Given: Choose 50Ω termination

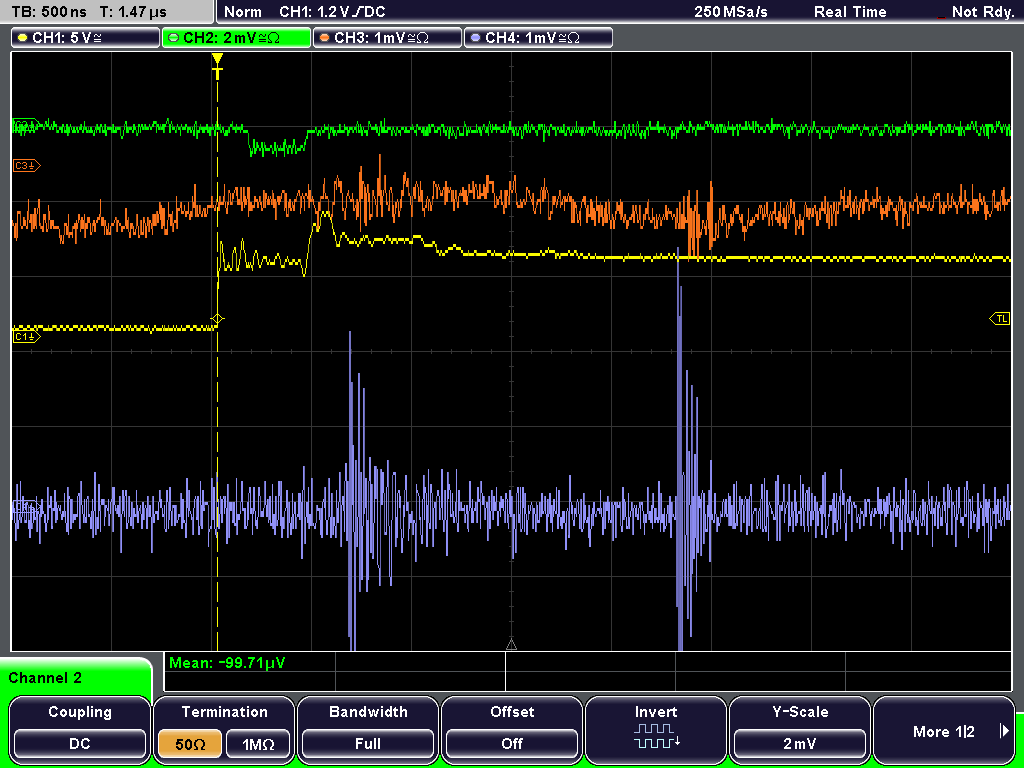Looking at the screenshot, I should pyautogui.click(x=190, y=744).
